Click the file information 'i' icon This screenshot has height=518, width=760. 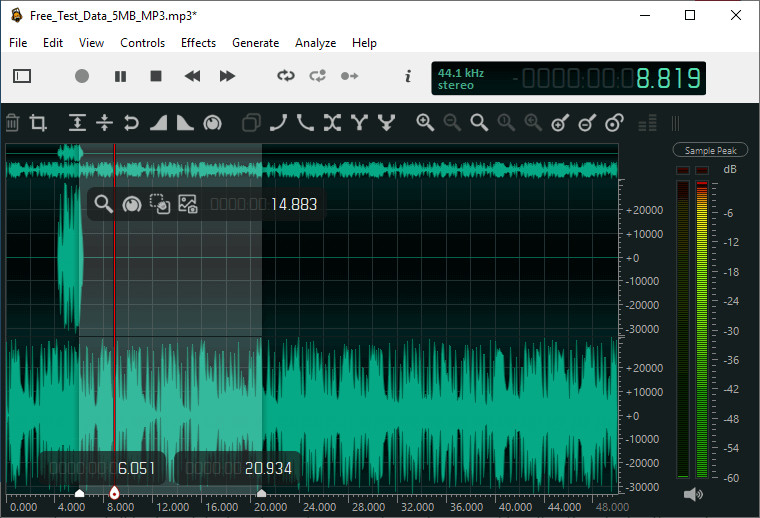point(408,76)
